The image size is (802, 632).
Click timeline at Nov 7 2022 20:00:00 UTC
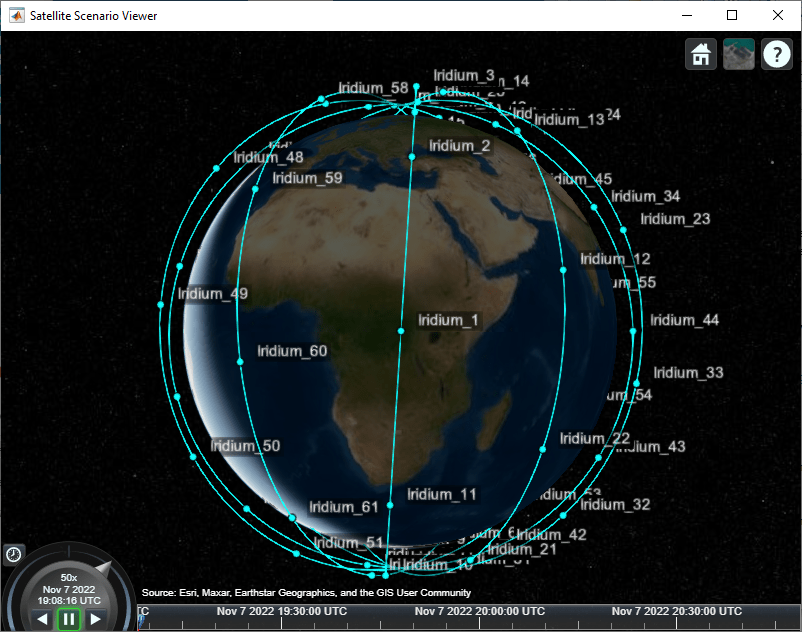click(x=480, y=612)
